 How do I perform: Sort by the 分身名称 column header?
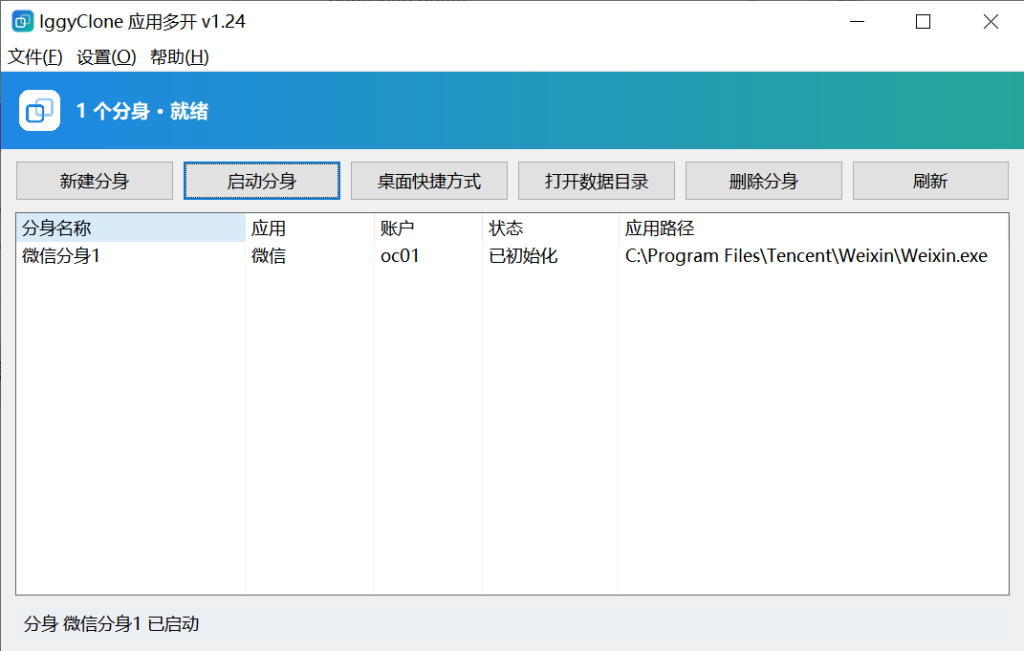click(x=131, y=228)
